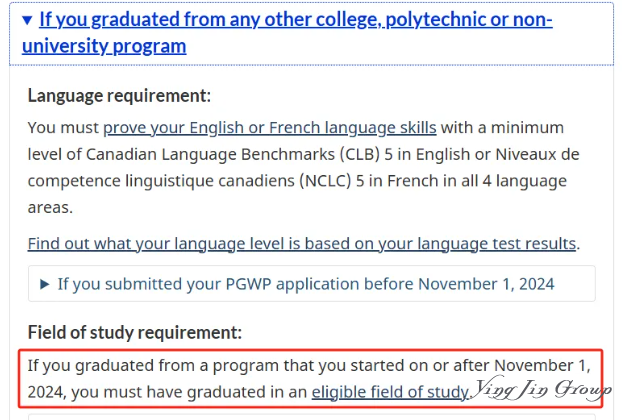This screenshot has width=622, height=420.
Task: Click the partially visible box at page bottom
Action: (x=311, y=417)
